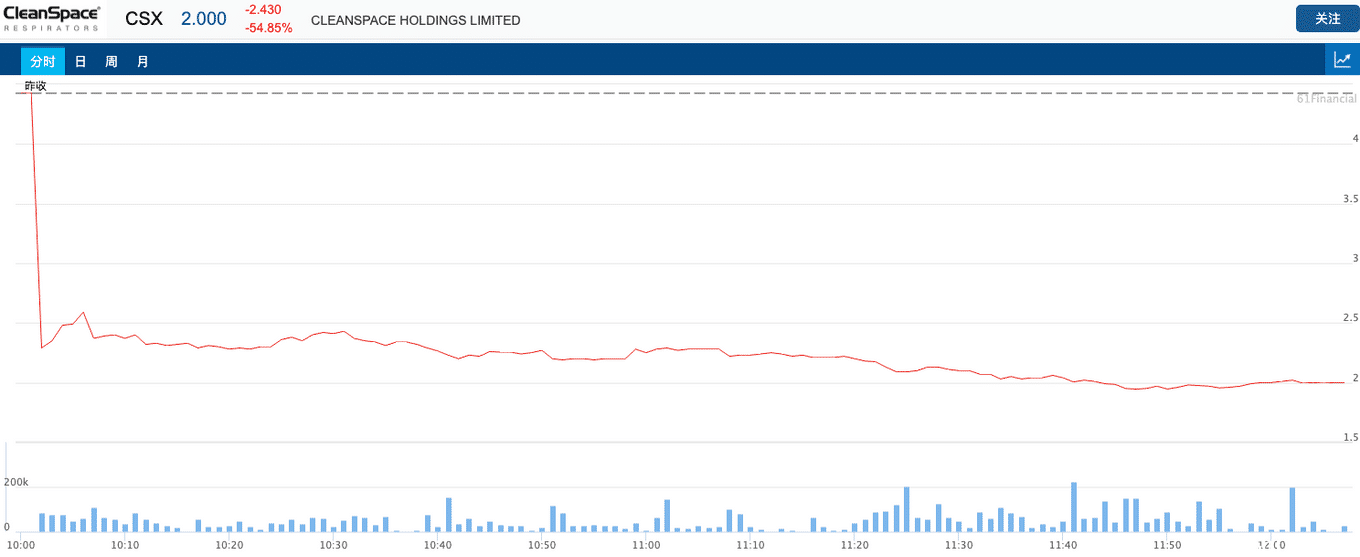Click the tall volume bar near 11:25
This screenshot has width=1360, height=557.
(x=906, y=509)
